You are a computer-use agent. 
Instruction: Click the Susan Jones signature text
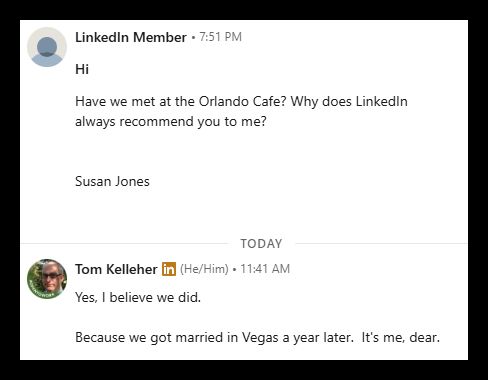pos(112,181)
